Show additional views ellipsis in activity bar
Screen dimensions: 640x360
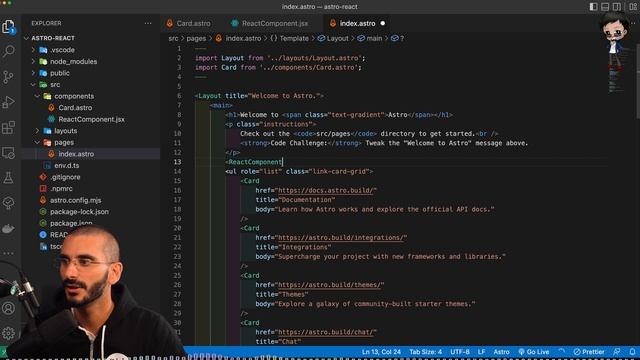coord(8,253)
